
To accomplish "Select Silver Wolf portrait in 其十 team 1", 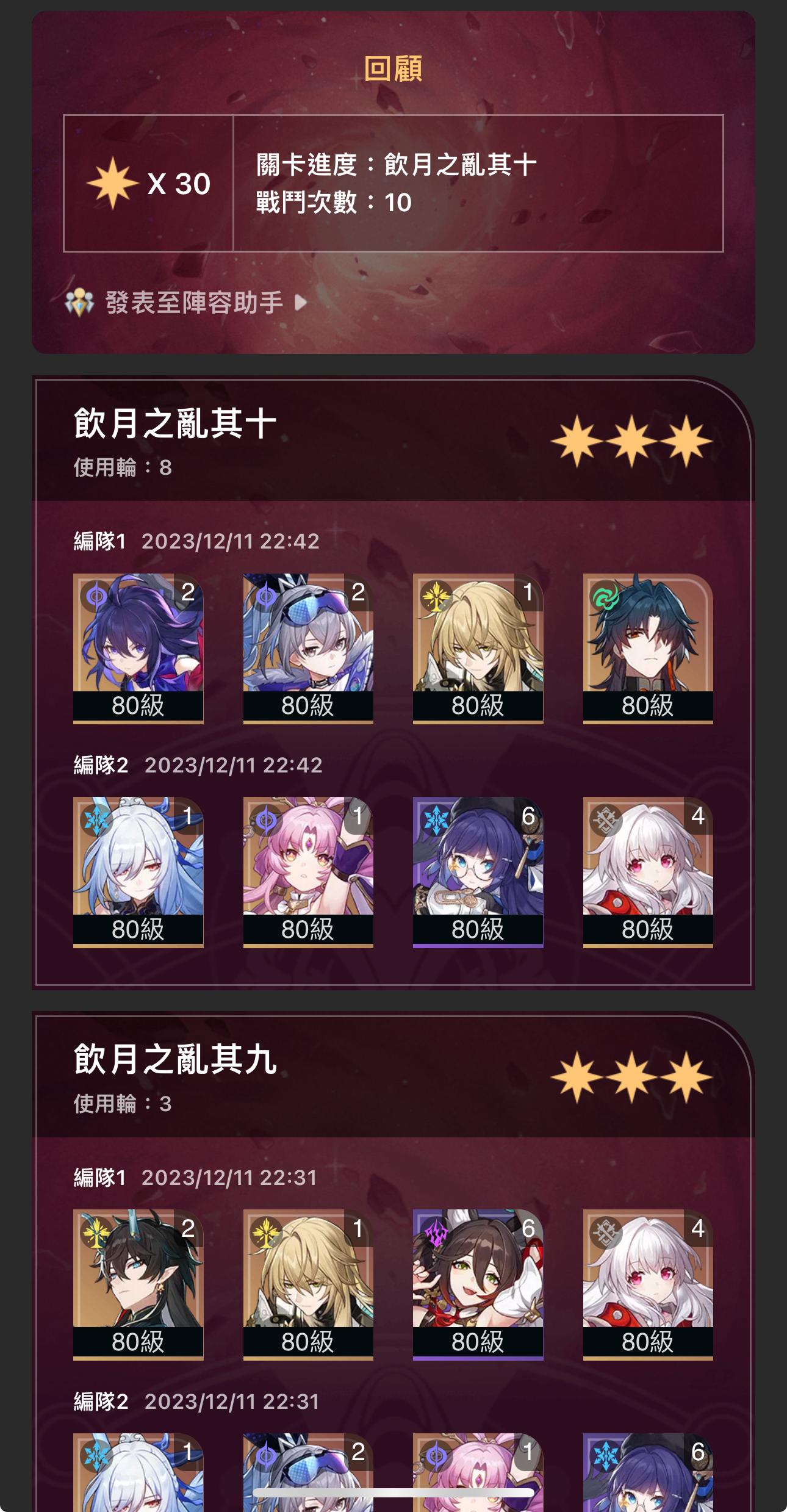I will (x=308, y=649).
